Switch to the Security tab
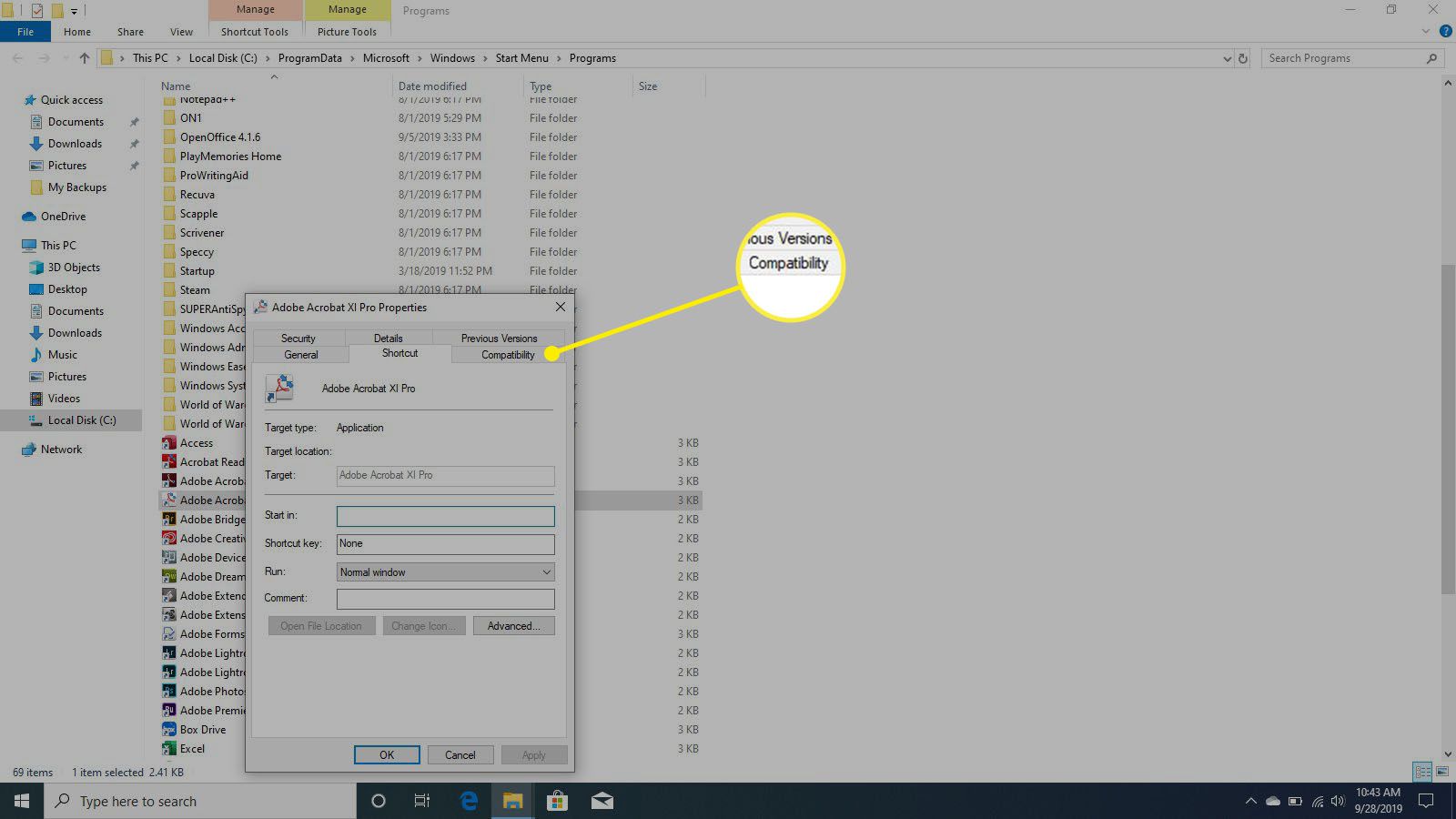Screen dimensions: 1456x819 click(298, 338)
